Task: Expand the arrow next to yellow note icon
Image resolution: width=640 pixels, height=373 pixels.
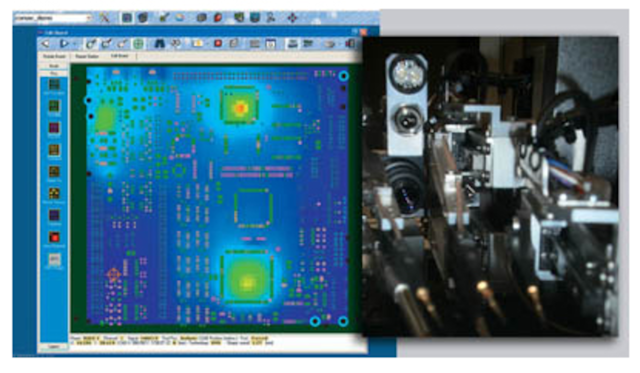Action: (x=207, y=44)
